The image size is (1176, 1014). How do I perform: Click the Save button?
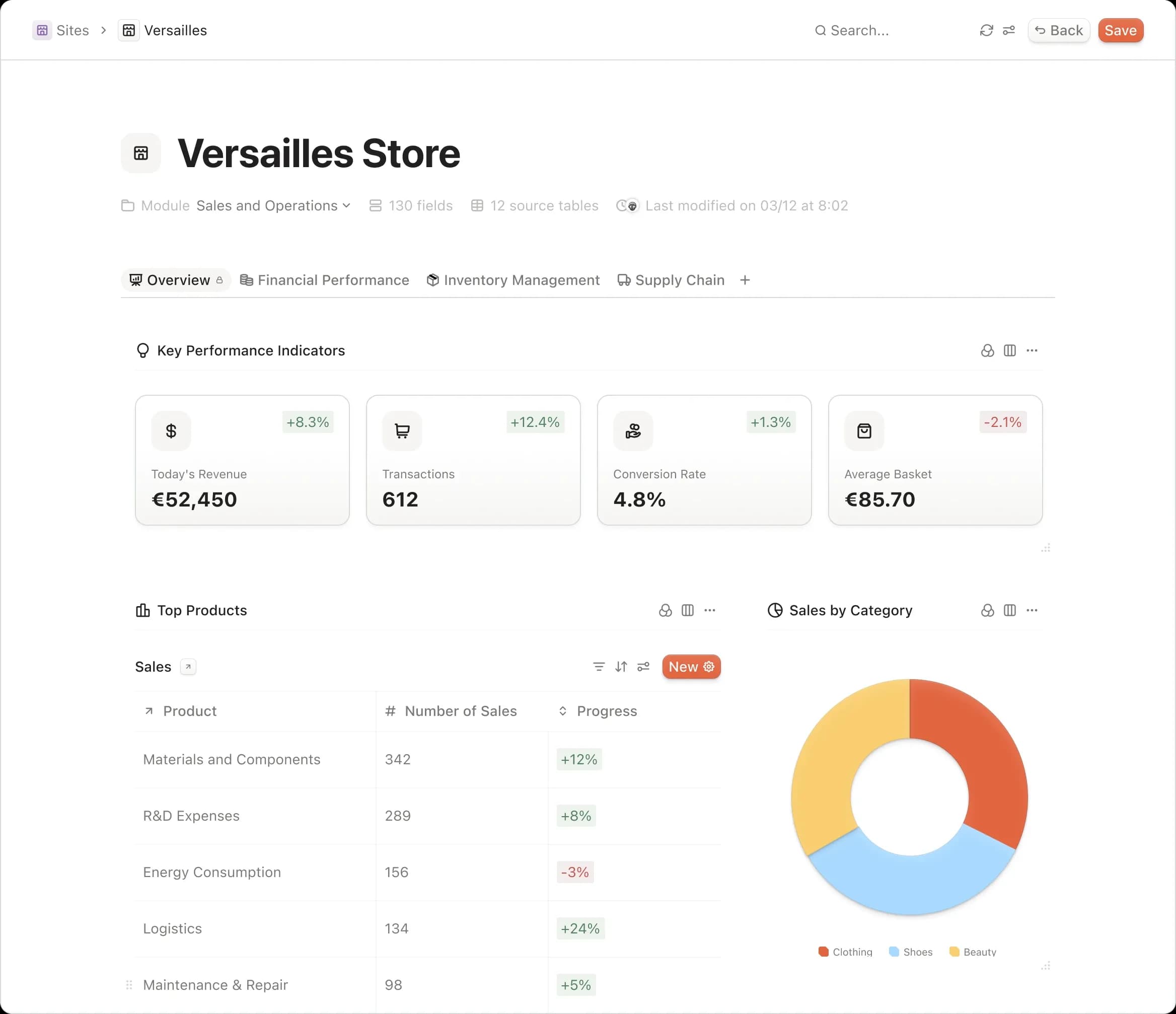coord(1120,30)
